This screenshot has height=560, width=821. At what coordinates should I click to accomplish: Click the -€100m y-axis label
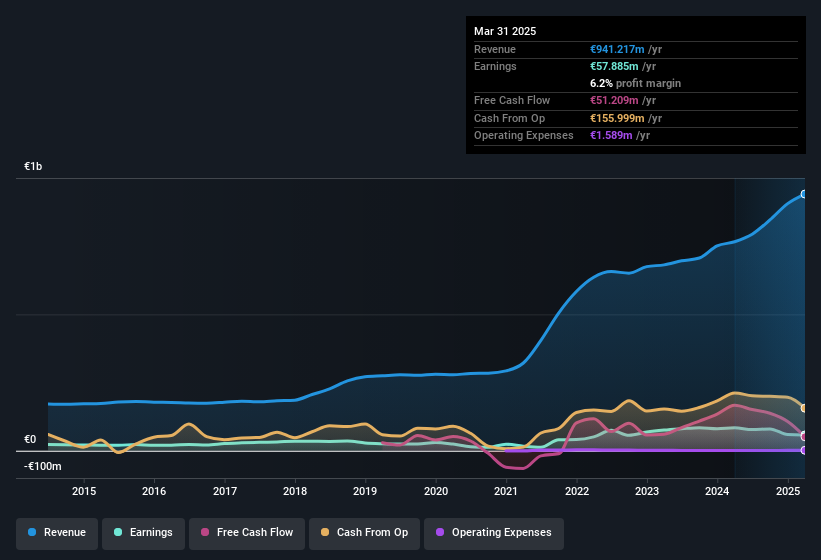coord(42,466)
